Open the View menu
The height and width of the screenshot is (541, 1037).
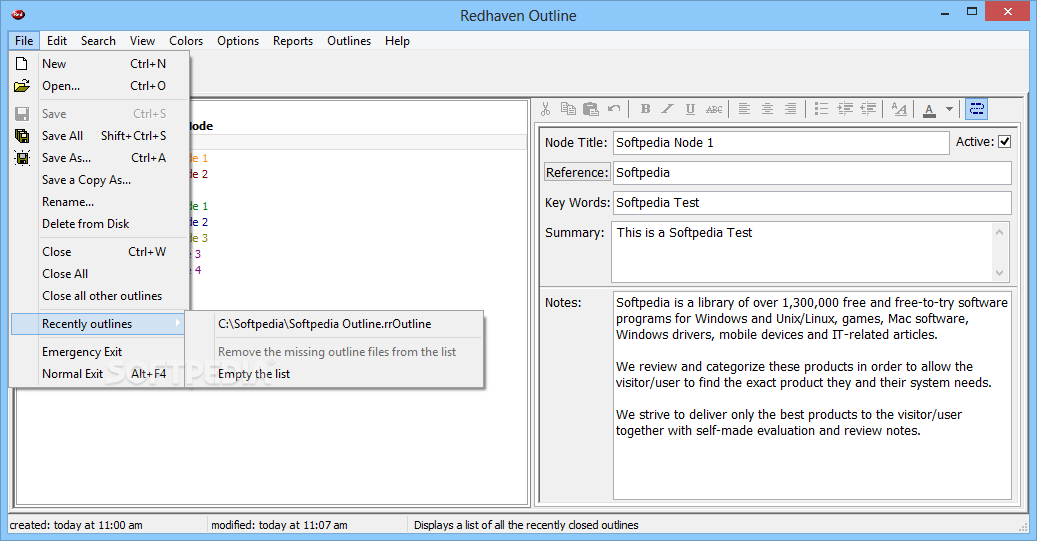click(x=142, y=40)
